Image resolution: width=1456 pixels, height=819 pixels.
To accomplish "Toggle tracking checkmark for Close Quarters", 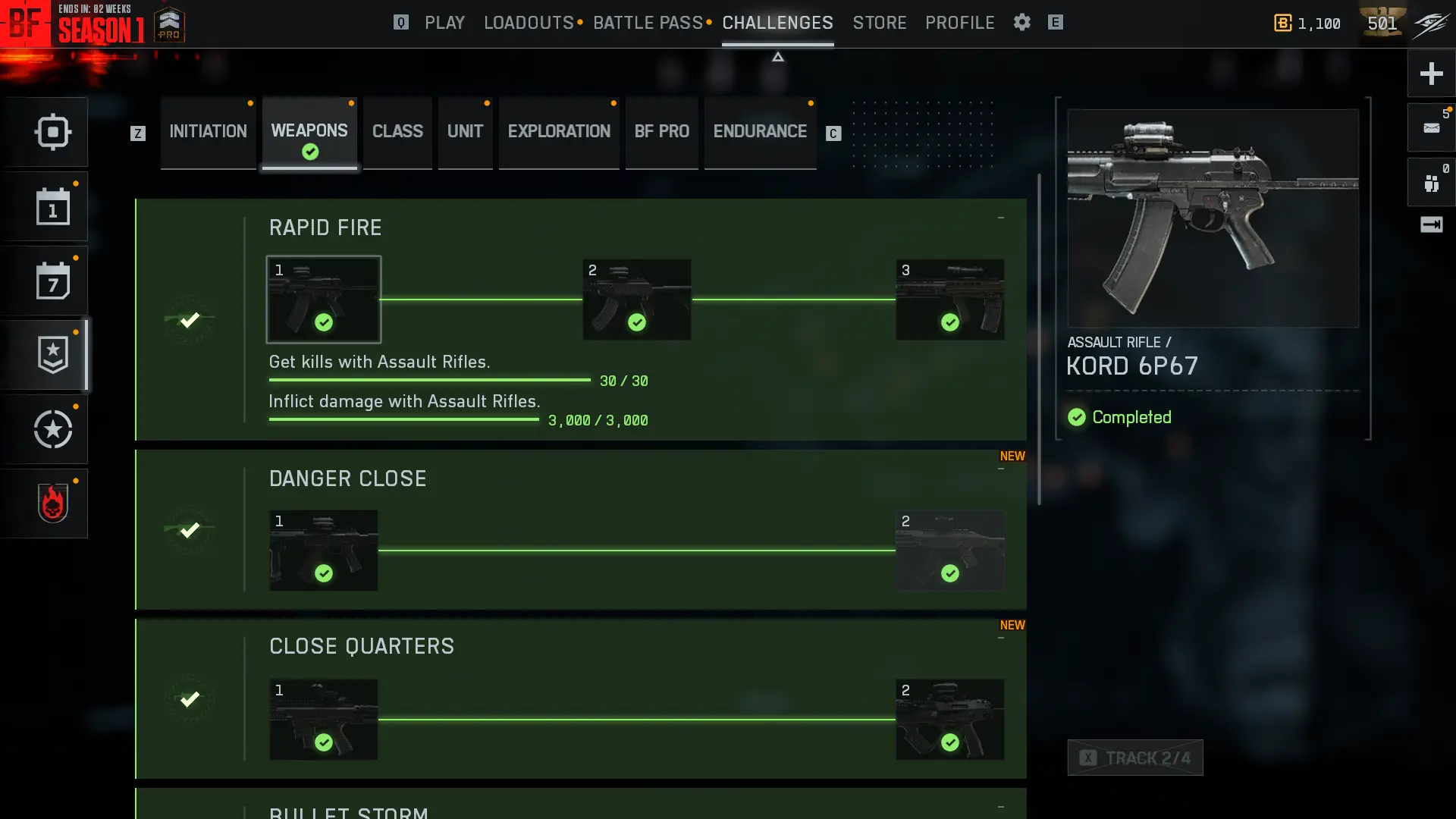I will (x=190, y=698).
